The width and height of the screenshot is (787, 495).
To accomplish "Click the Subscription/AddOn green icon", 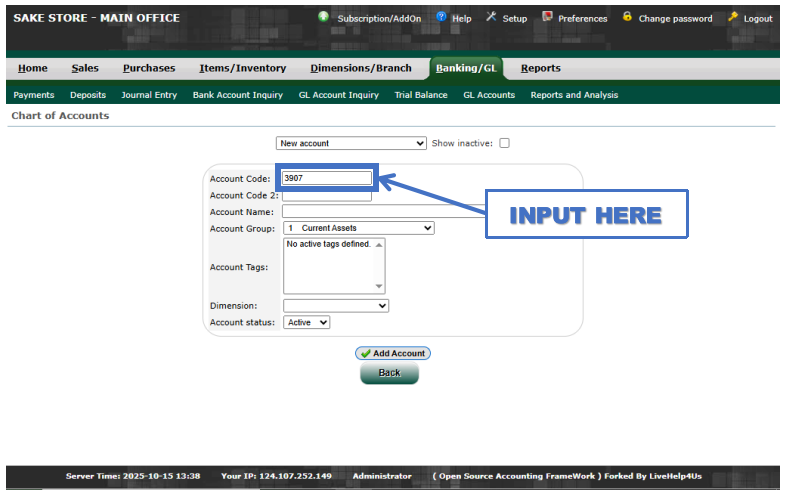I will (x=324, y=17).
